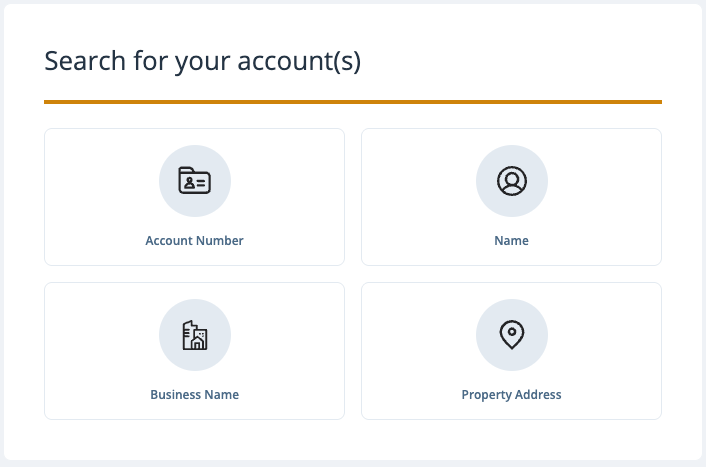The height and width of the screenshot is (467, 706).
Task: Click the "Search for your account(s)" heading
Action: [203, 61]
